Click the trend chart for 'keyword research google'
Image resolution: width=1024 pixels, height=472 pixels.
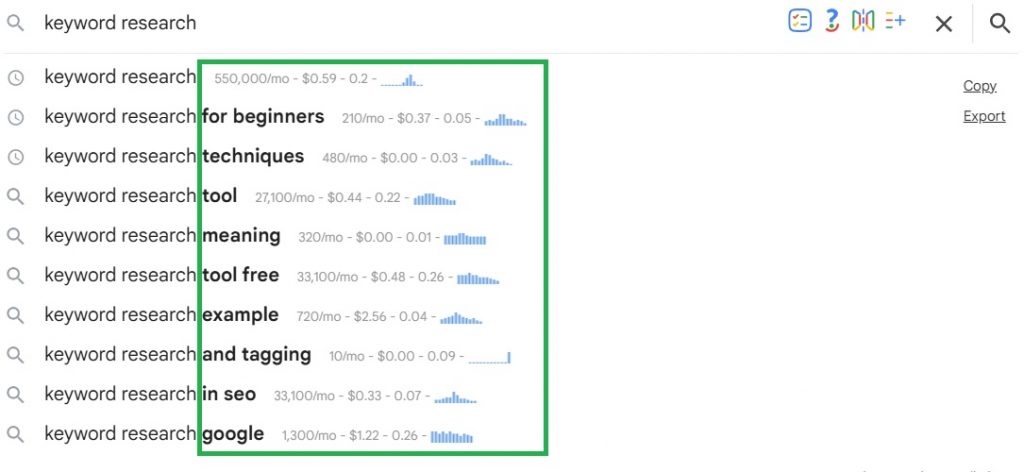click(x=451, y=436)
